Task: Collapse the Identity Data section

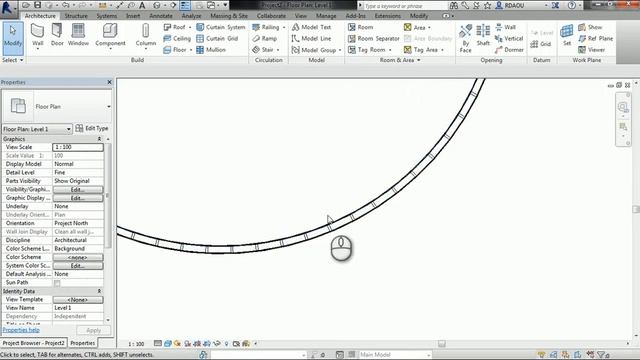Action: tap(99, 291)
